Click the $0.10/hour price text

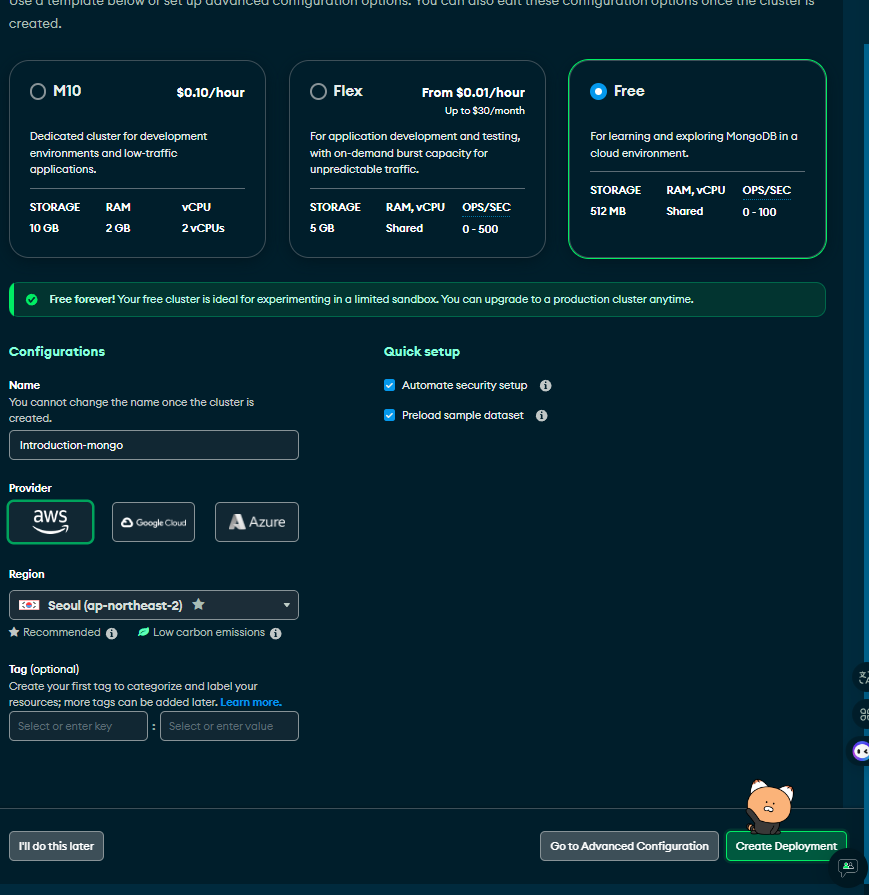211,92
